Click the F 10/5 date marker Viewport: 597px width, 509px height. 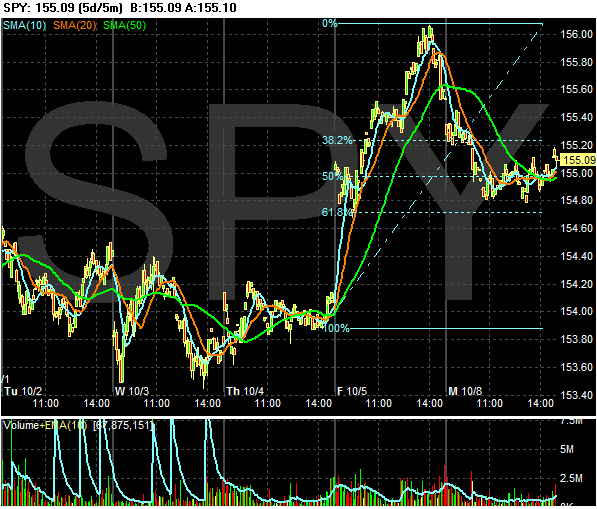[353, 391]
